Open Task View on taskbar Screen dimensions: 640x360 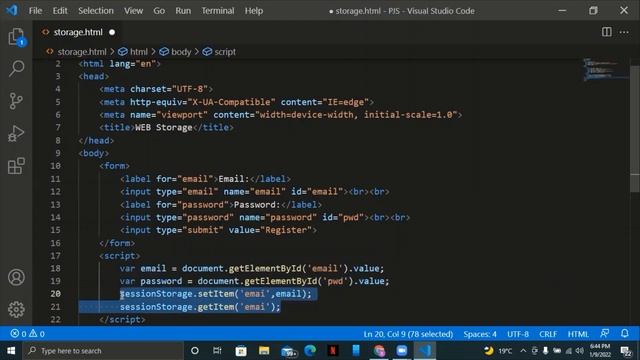point(217,351)
